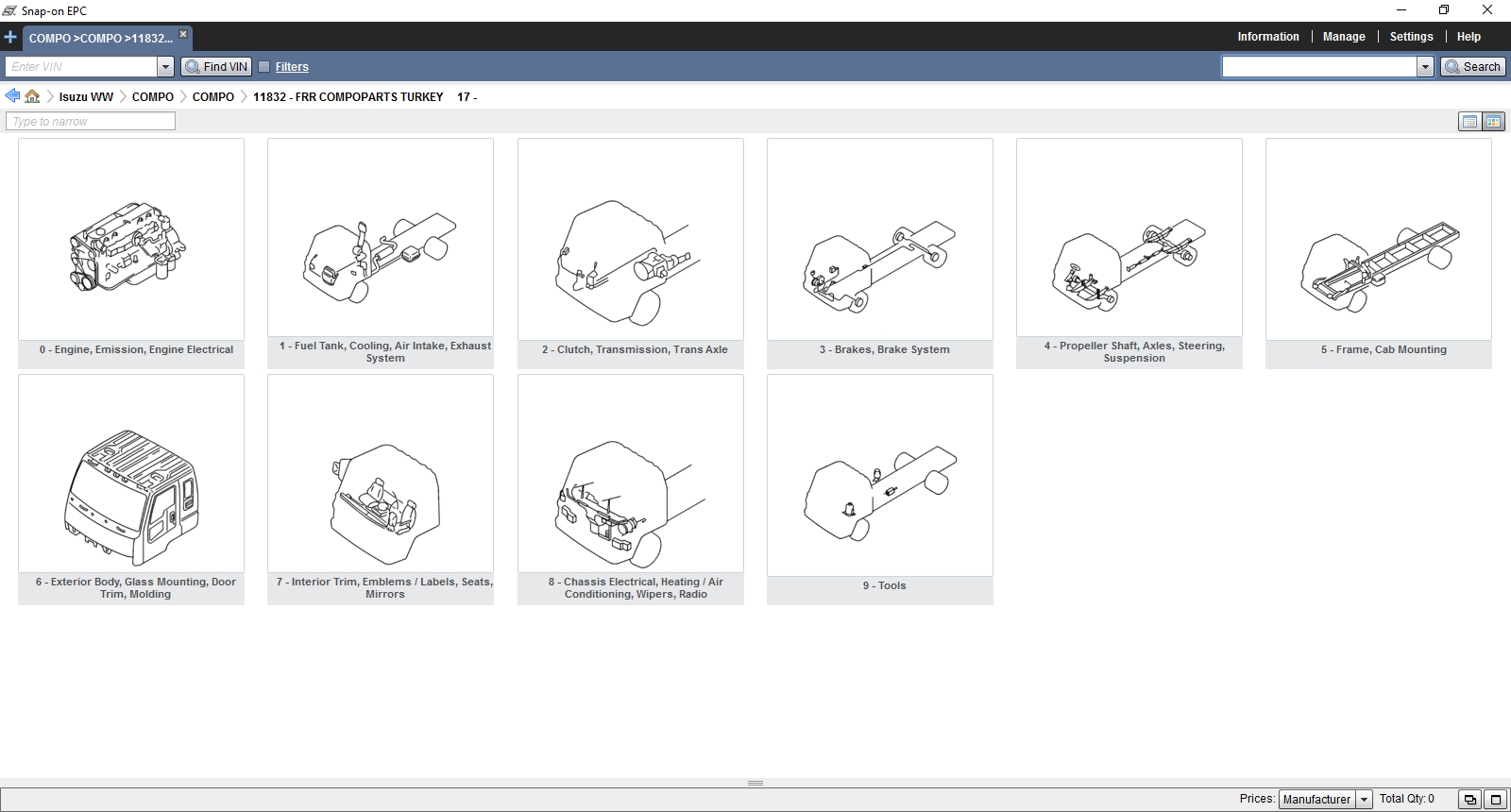
Task: Click the Search button
Action: click(1472, 67)
